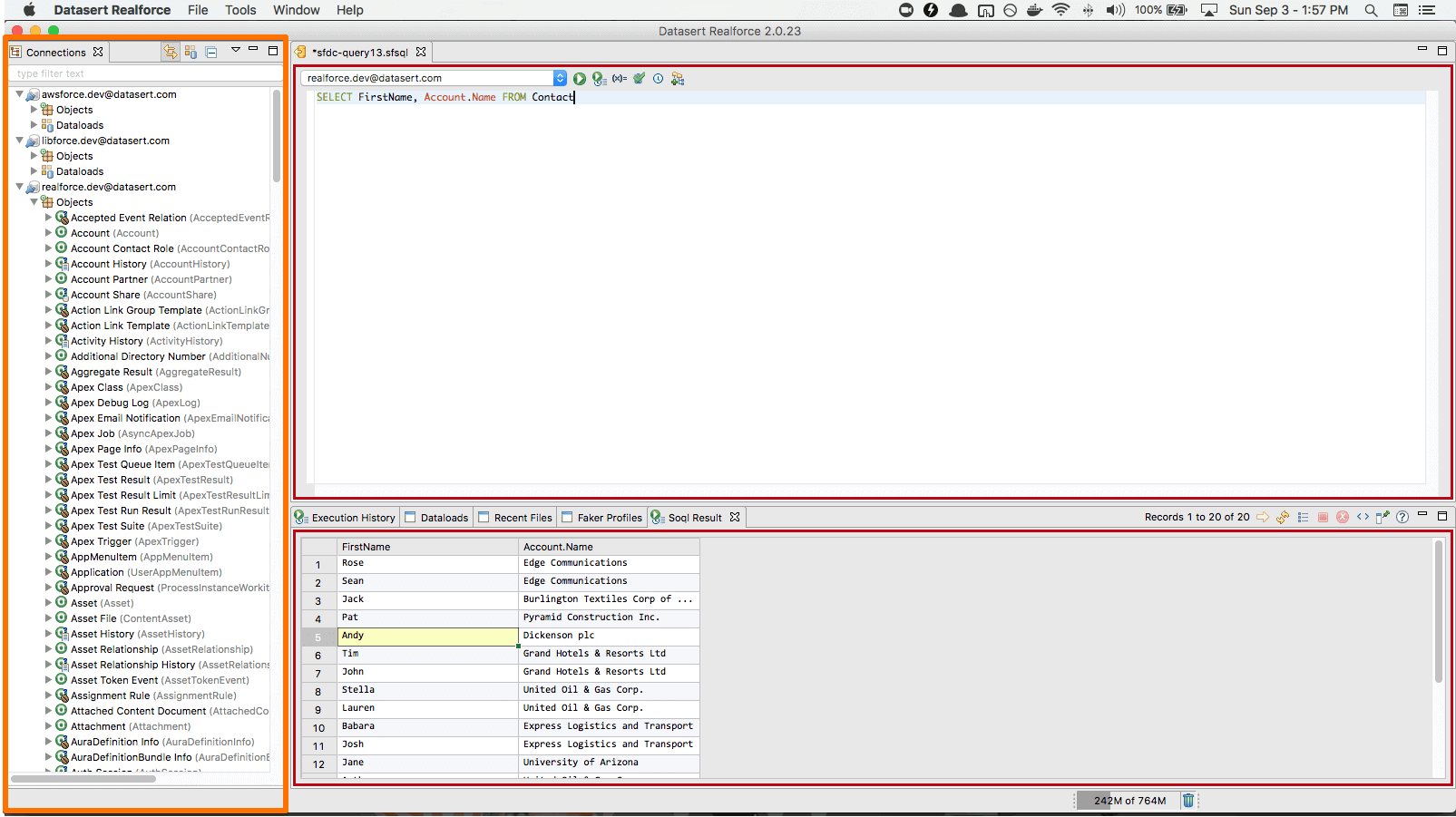Image resolution: width=1456 pixels, height=817 pixels.
Task: Click the blue clock history icon in query toolbar
Action: pos(659,79)
